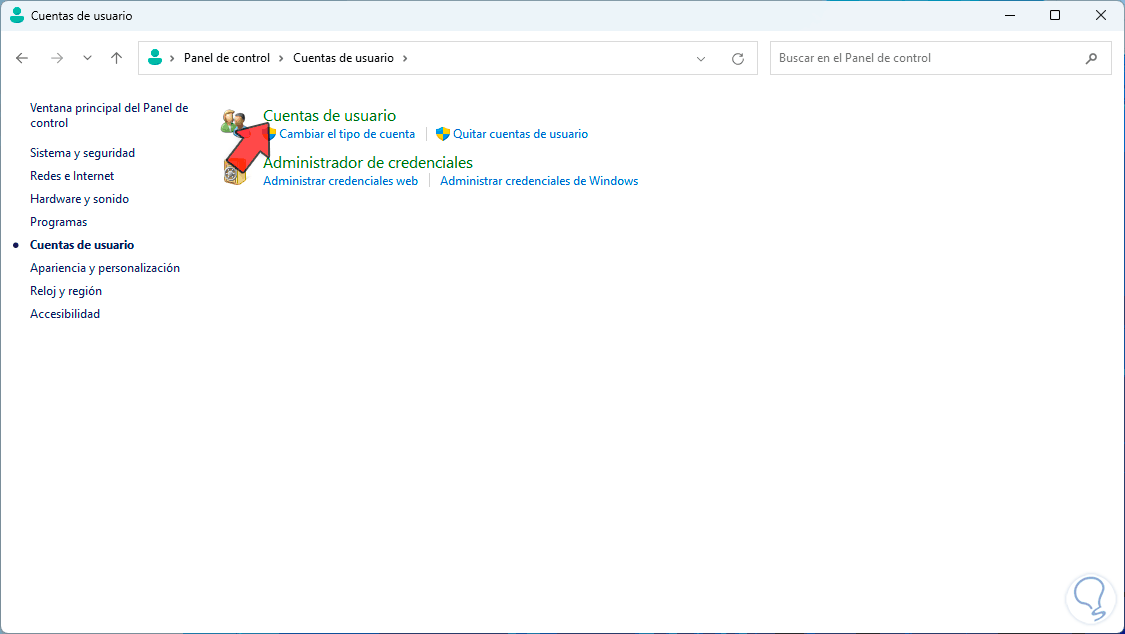The image size is (1125, 634).
Task: Open the recent locations dropdown arrow
Action: pyautogui.click(x=87, y=58)
